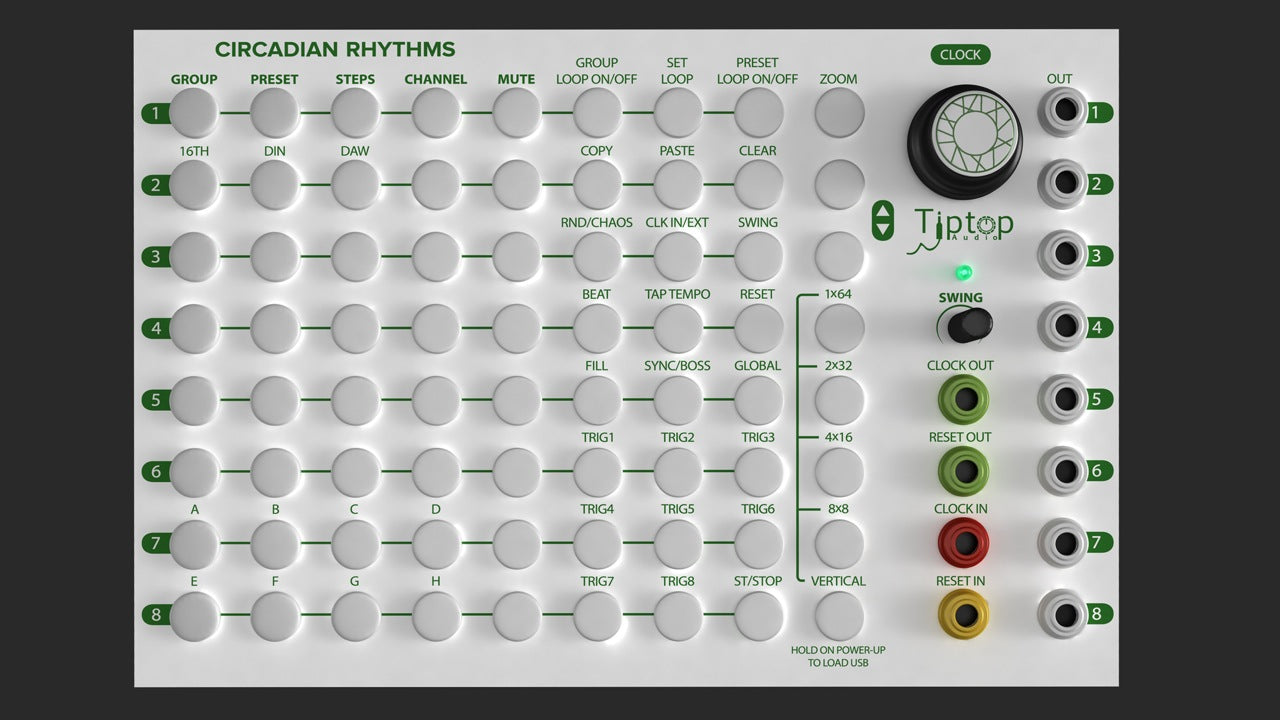Toggle GROUP LOOP ON/OFF
This screenshot has height=720, width=1280.
(x=596, y=112)
